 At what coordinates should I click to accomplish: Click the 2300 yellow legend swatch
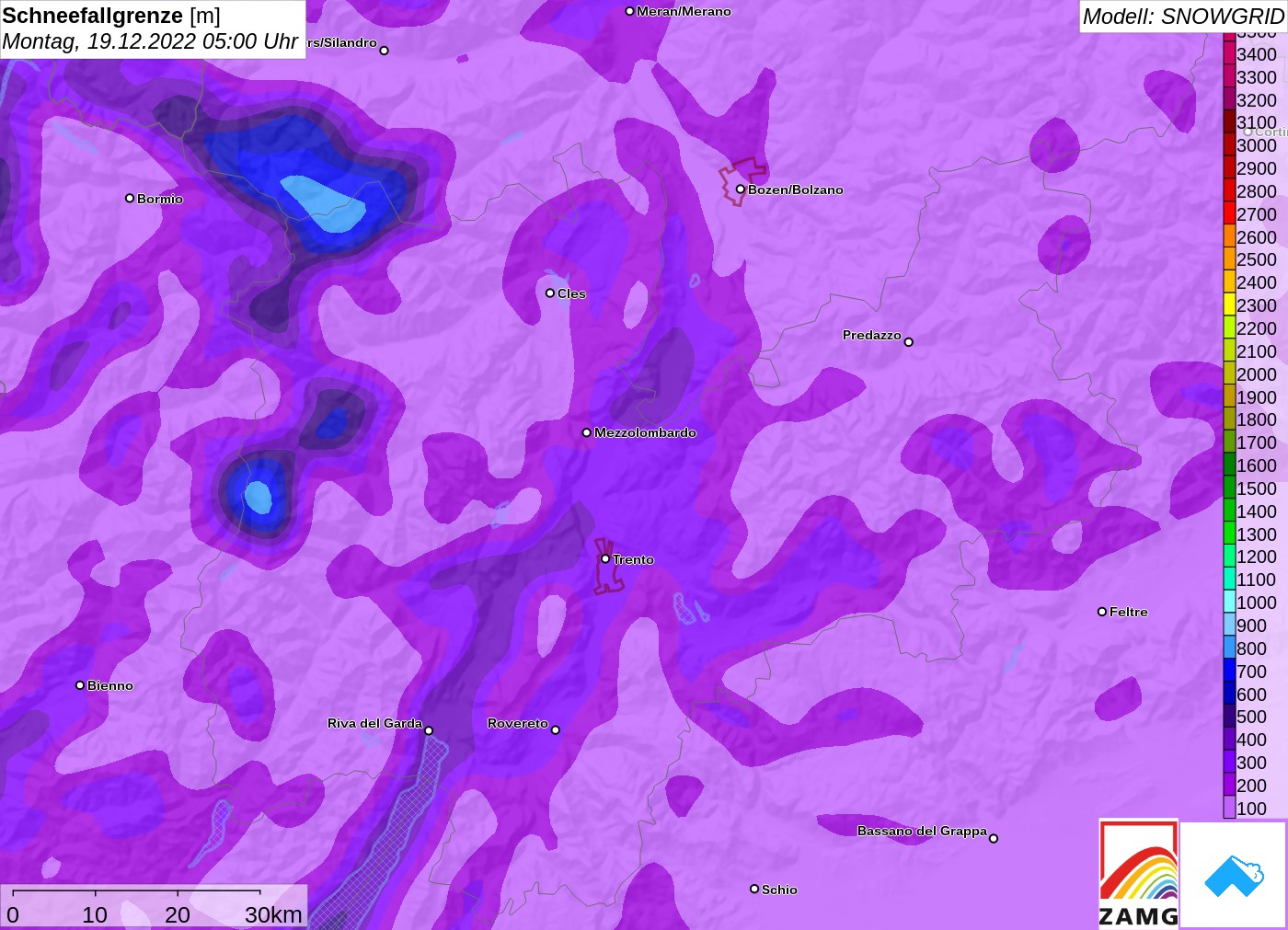[1229, 304]
